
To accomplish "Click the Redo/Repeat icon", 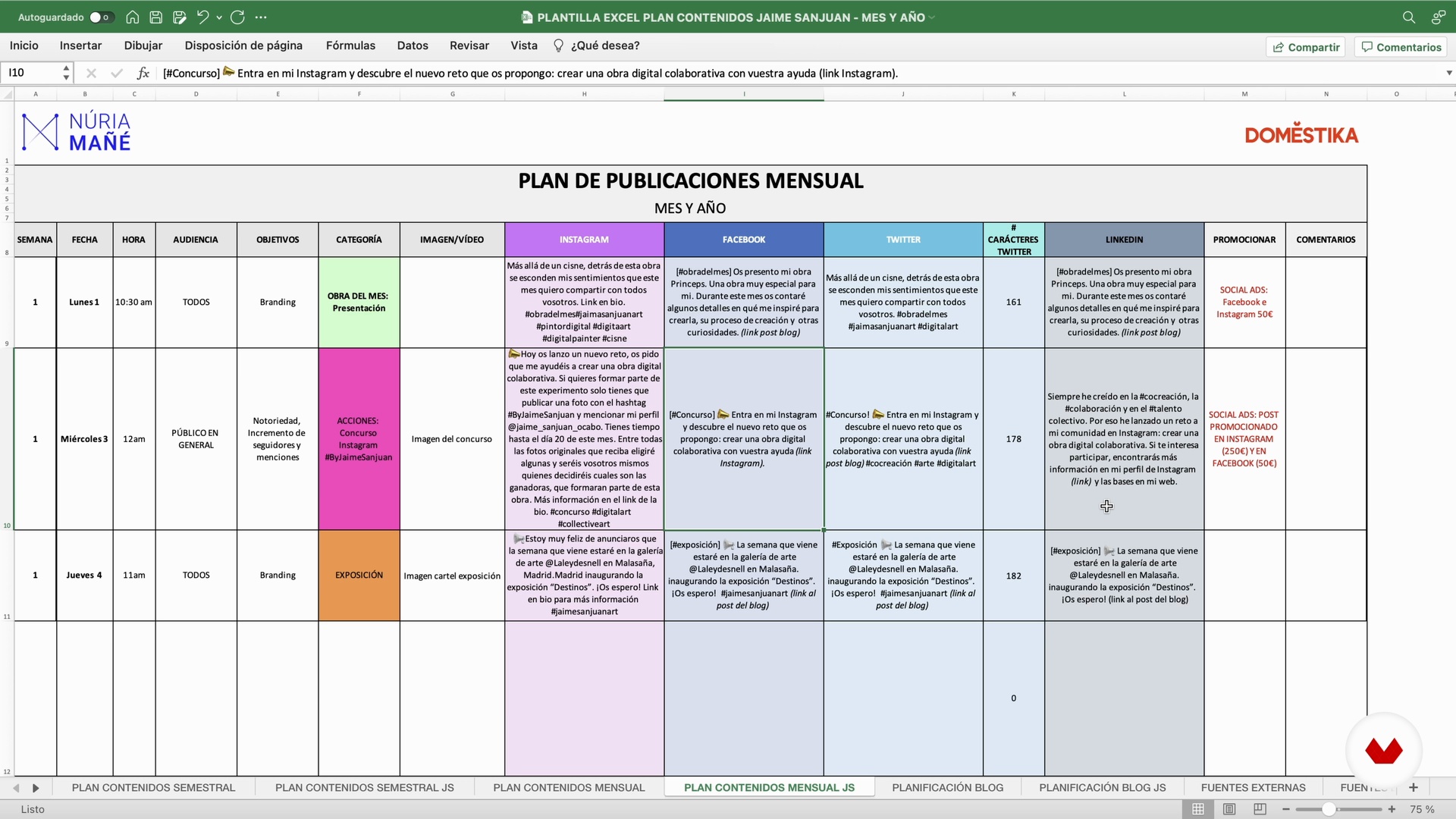I will (237, 17).
